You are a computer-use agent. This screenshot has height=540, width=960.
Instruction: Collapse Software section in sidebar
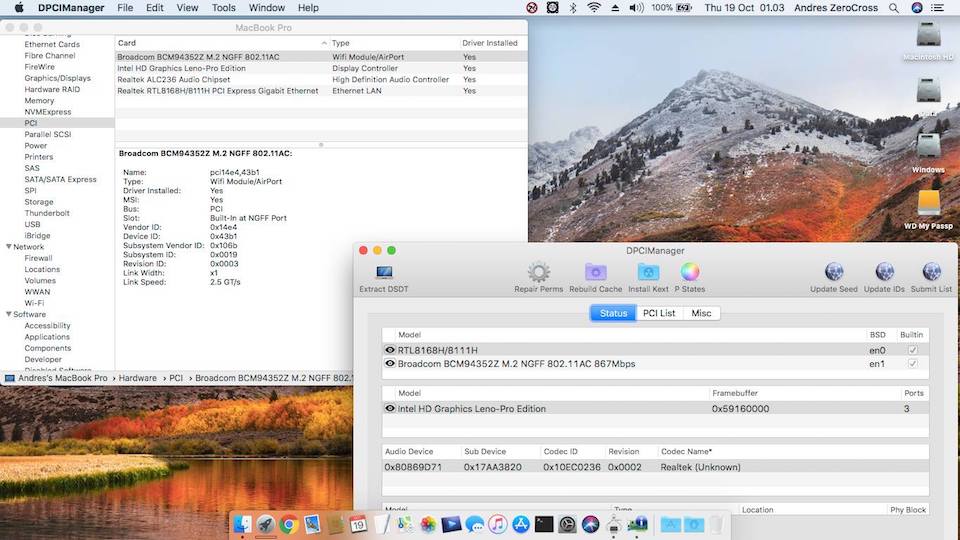(x=9, y=314)
